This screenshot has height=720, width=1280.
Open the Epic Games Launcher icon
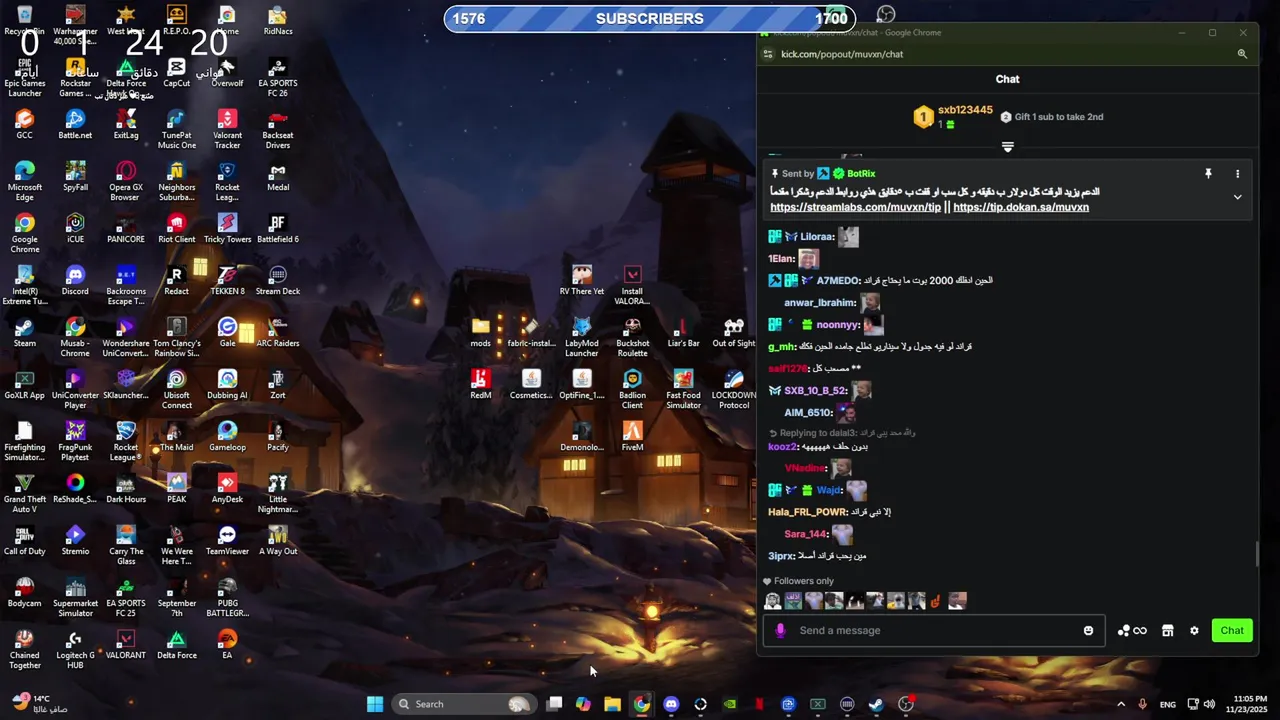[x=25, y=77]
